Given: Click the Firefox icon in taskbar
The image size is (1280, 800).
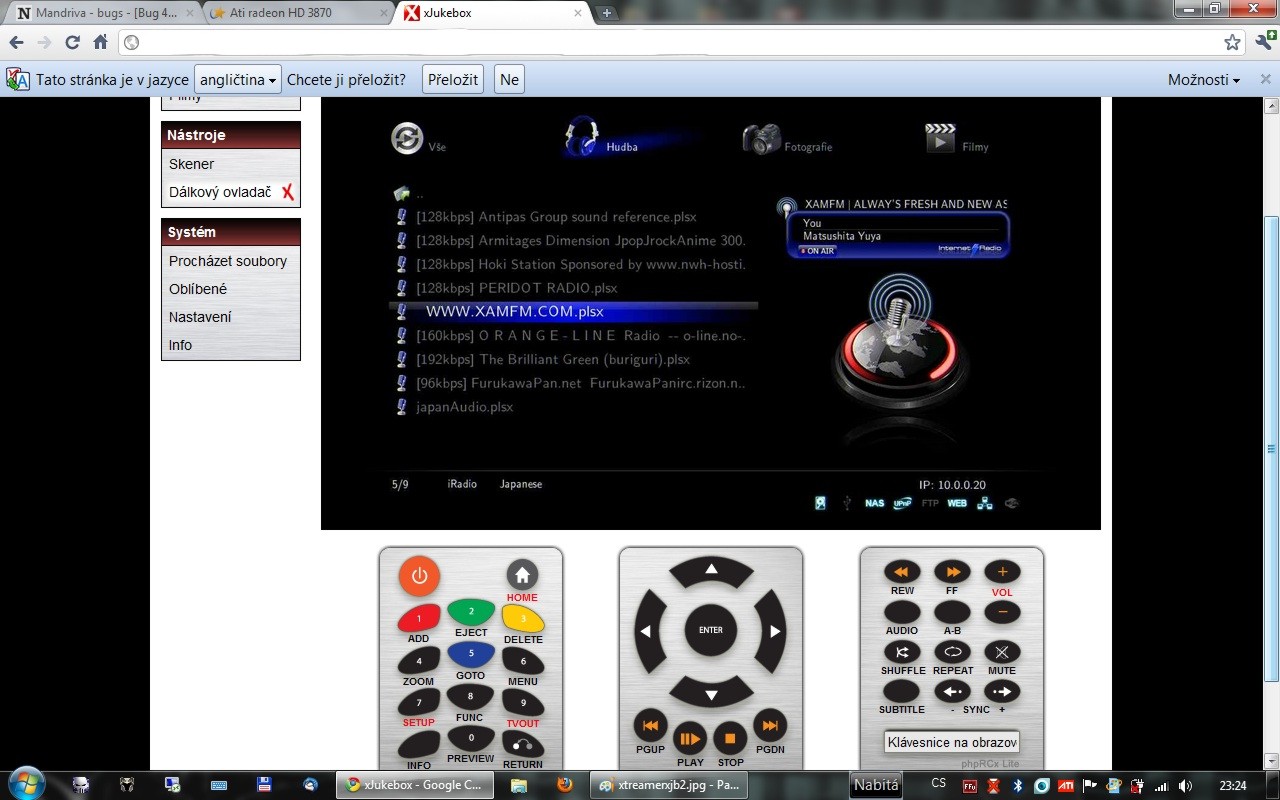Looking at the screenshot, I should (565, 785).
